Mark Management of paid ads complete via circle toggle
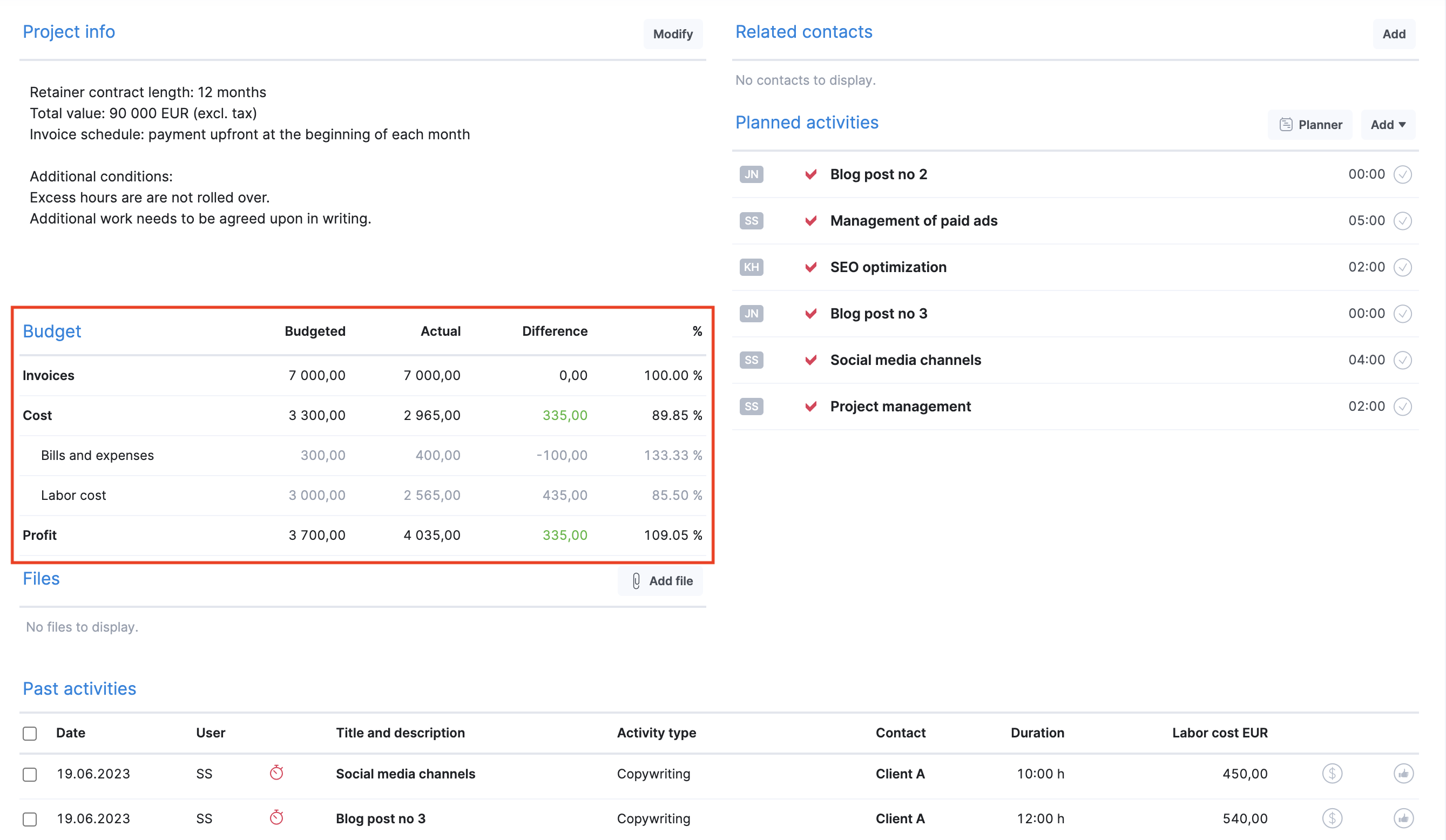This screenshot has height=840, width=1446. coord(1402,221)
